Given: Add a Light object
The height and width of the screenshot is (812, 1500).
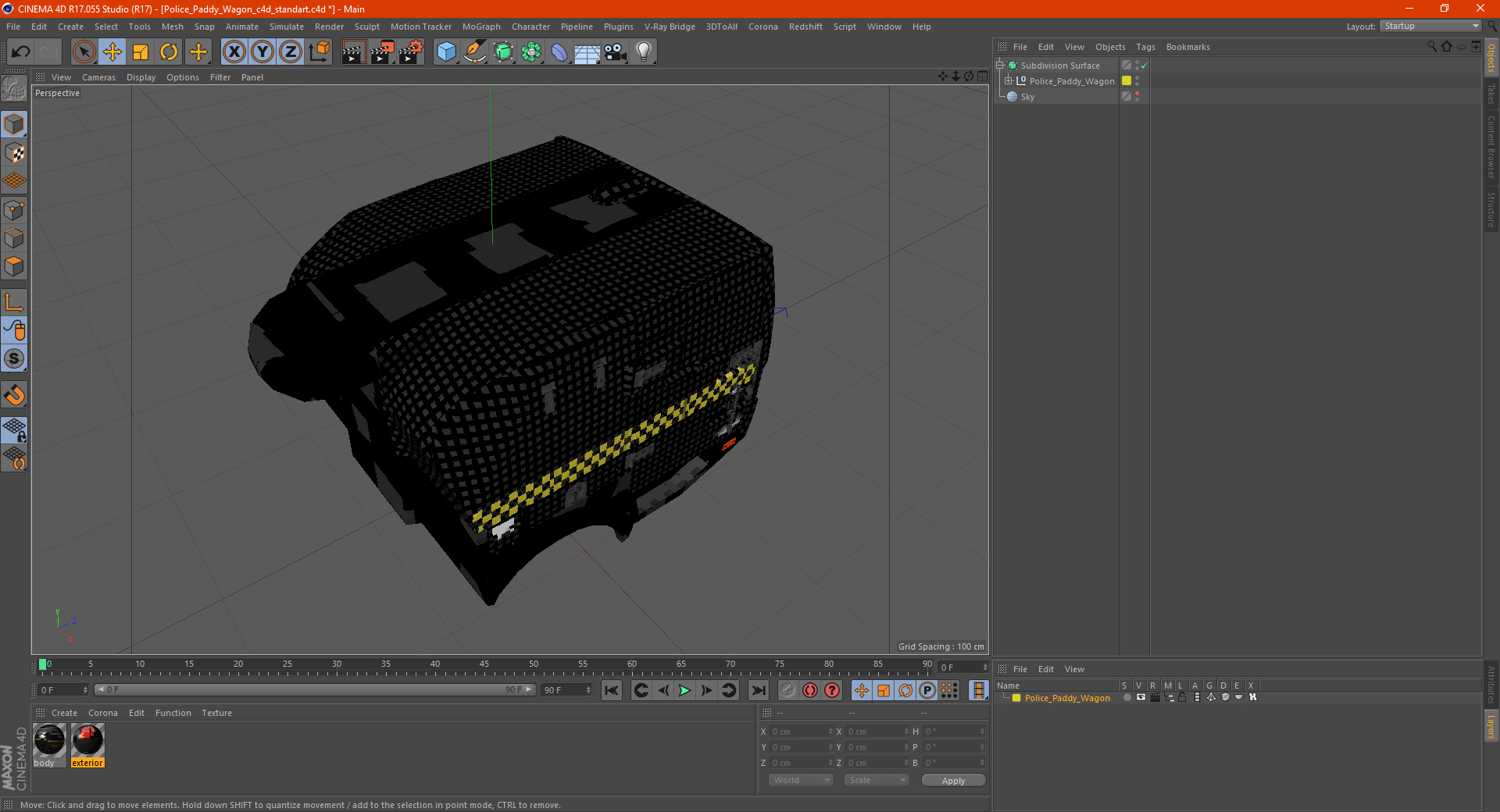Looking at the screenshot, I should (x=644, y=52).
